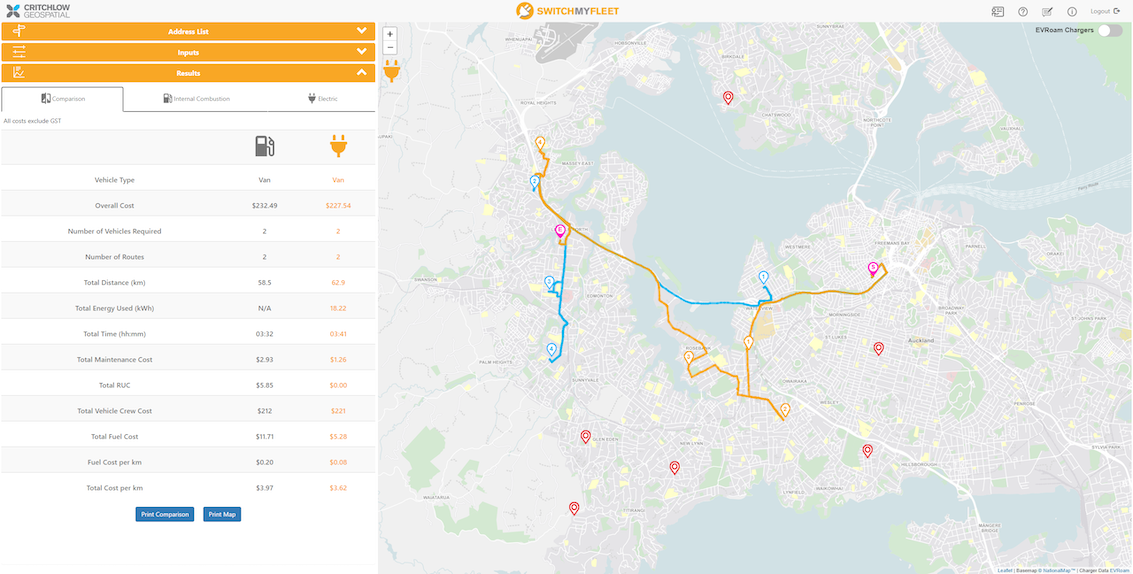Viewport: 1133px width, 574px height.
Task: Select orange stop marker 3 at Rosebank
Action: click(689, 358)
